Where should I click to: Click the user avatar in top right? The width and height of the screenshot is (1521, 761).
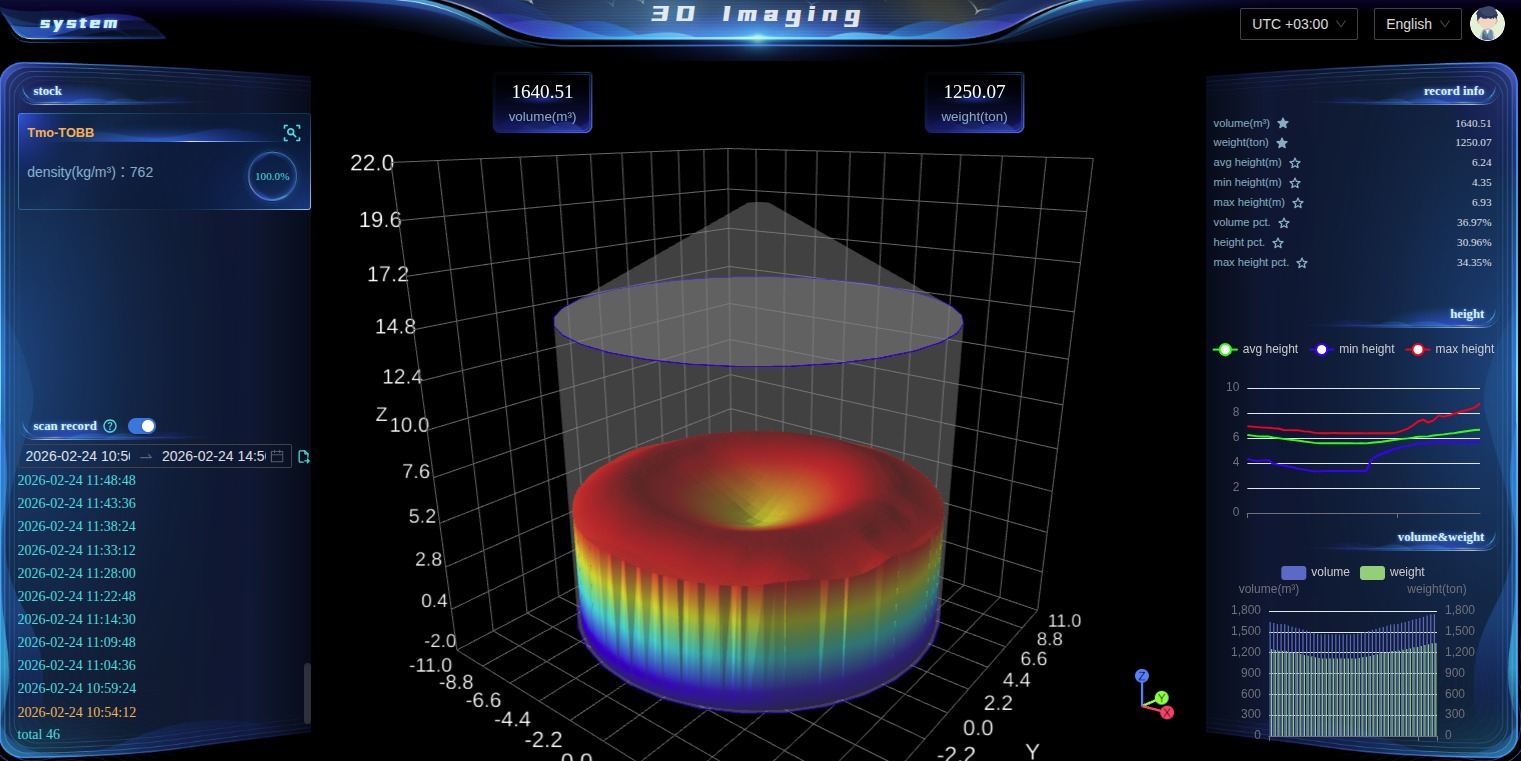tap(1487, 24)
